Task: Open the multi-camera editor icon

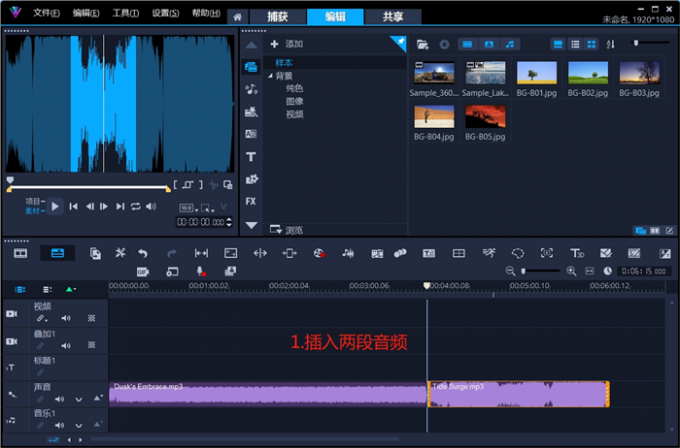Action: [459, 253]
